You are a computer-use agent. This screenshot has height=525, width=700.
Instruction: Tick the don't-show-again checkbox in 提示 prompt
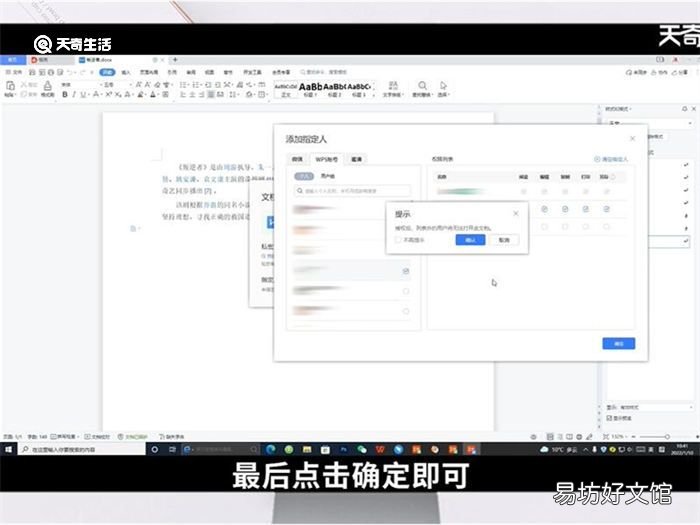398,240
